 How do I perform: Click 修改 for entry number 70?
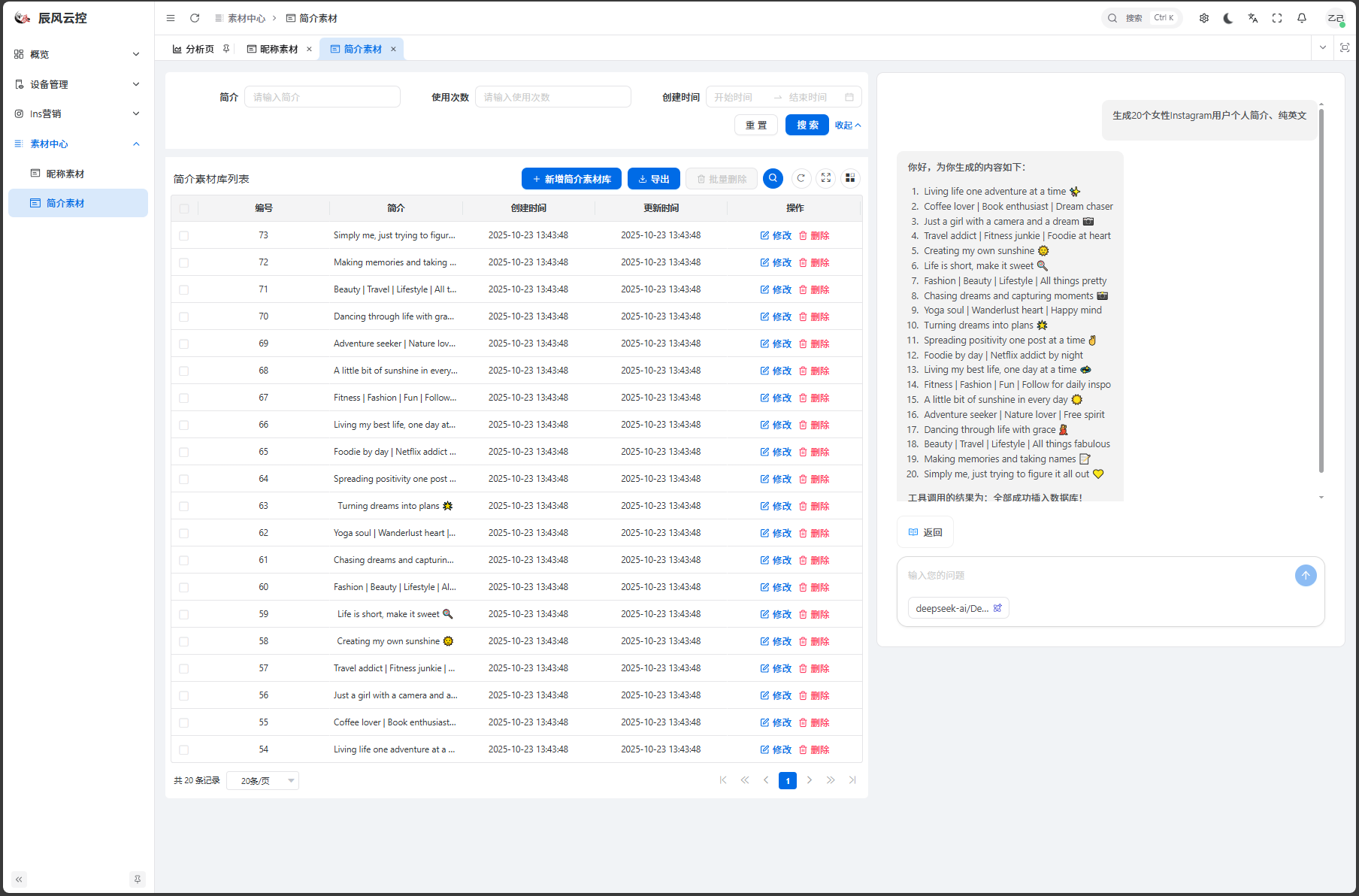click(x=776, y=317)
